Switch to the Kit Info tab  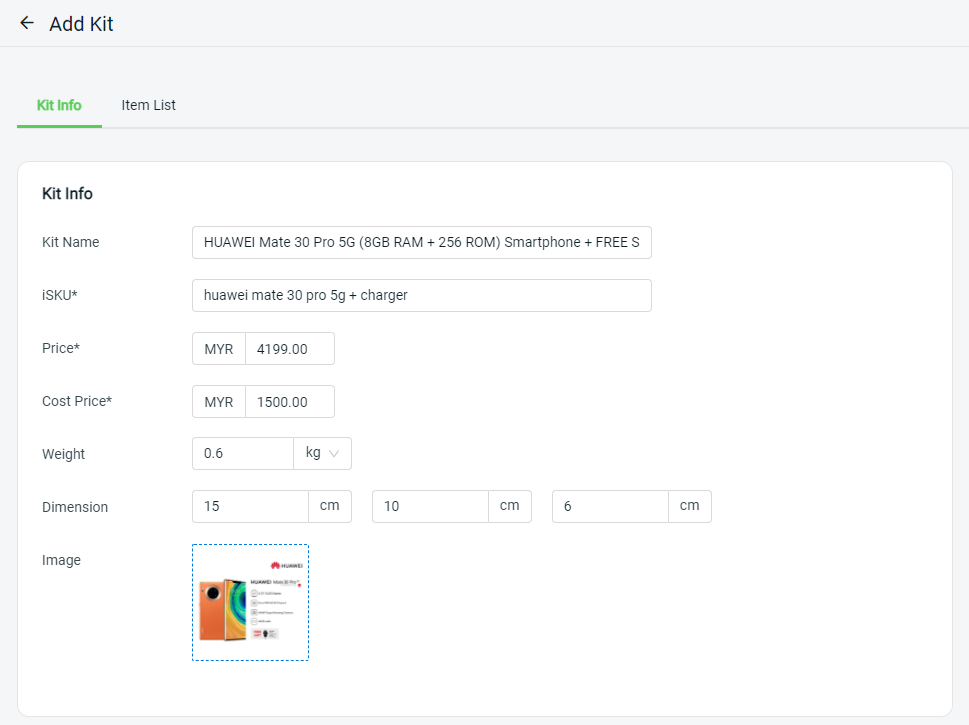pyautogui.click(x=59, y=105)
